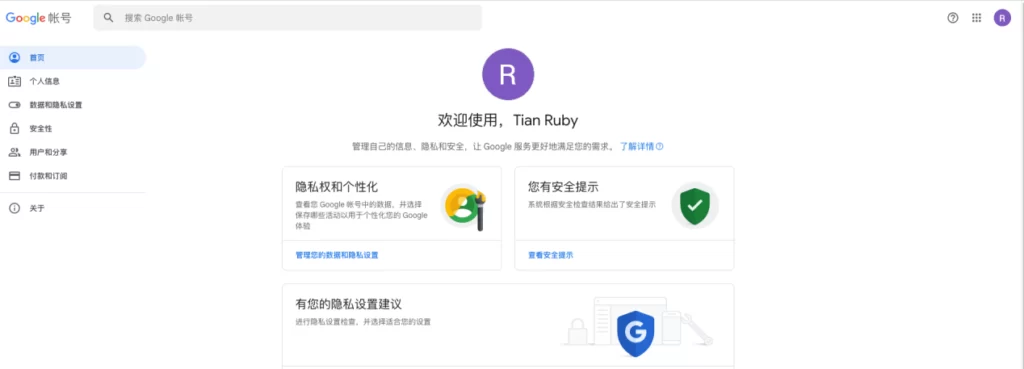Open 安全性 in the sidebar
Image resolution: width=1024 pixels, height=369 pixels.
[72, 129]
